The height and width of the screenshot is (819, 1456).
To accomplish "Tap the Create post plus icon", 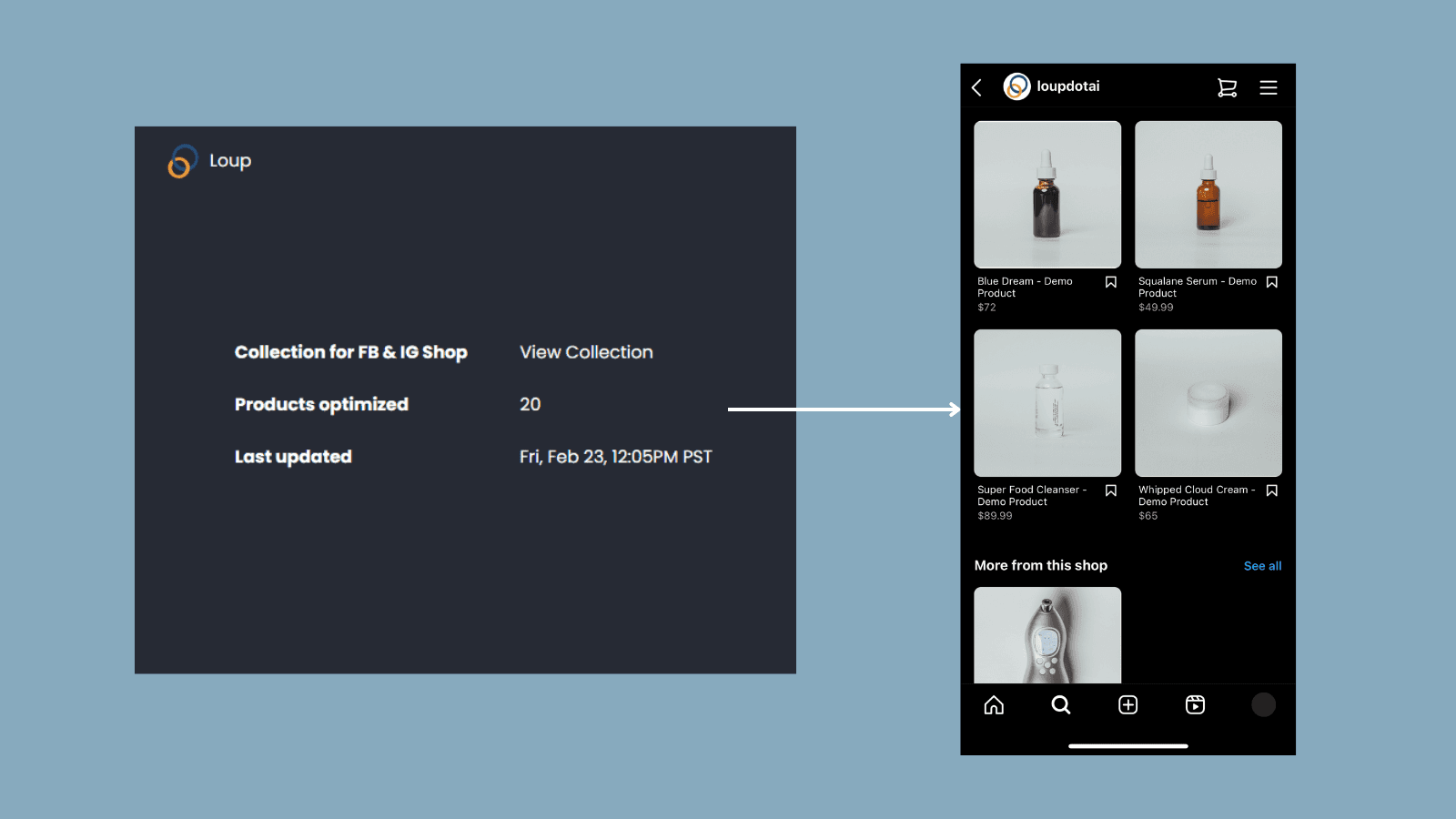I will pos(1127,704).
